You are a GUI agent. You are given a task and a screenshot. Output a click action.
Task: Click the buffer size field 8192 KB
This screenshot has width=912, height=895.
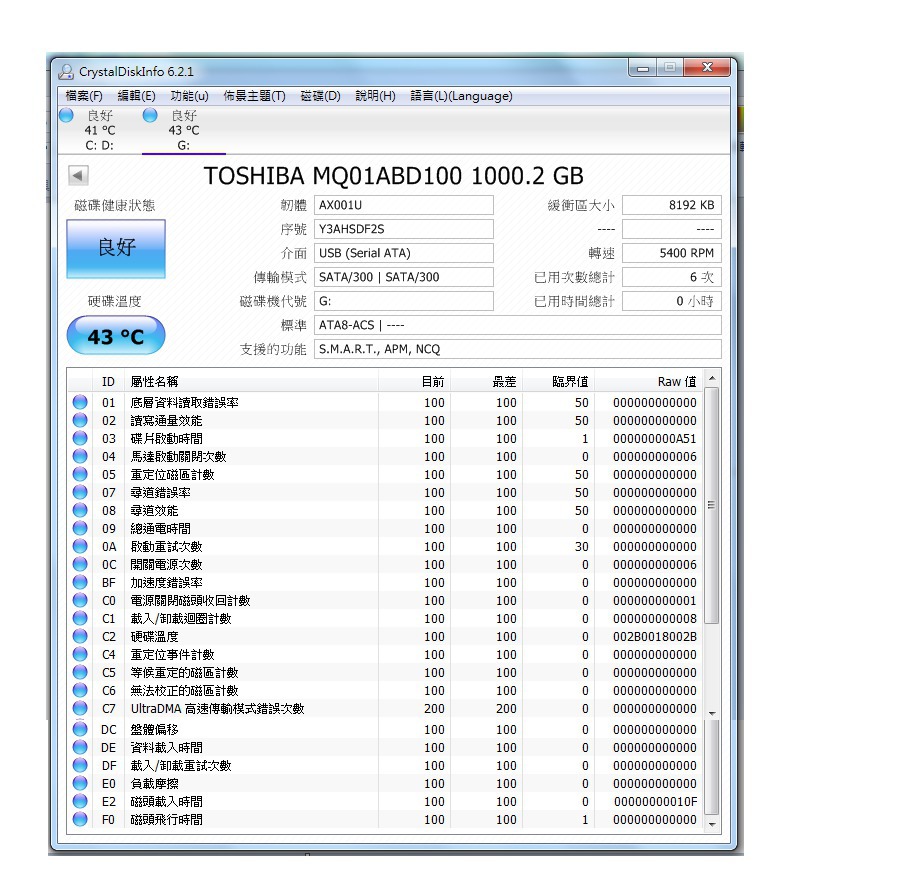(672, 205)
